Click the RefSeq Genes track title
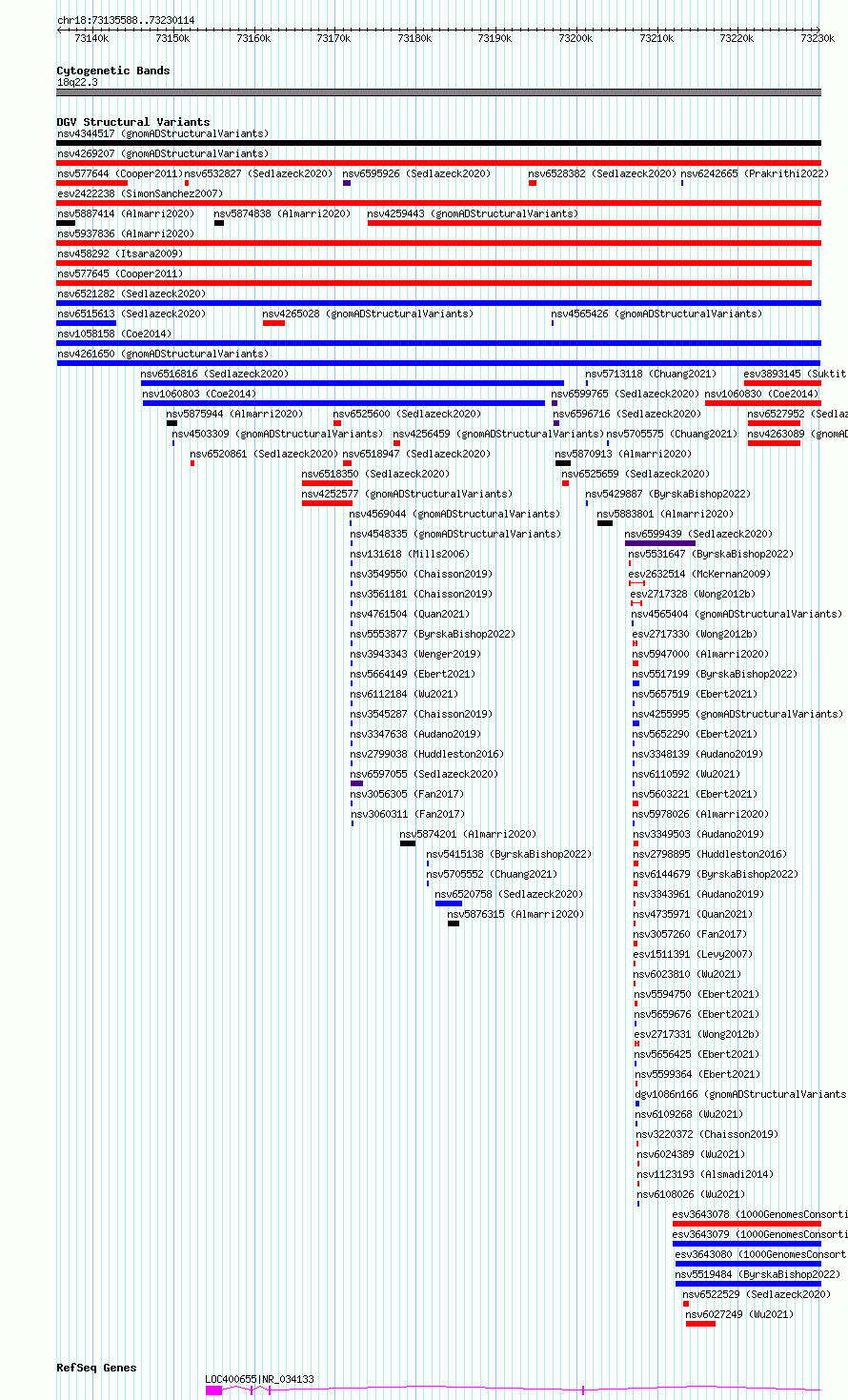The width and height of the screenshot is (848, 1400). tap(96, 1368)
